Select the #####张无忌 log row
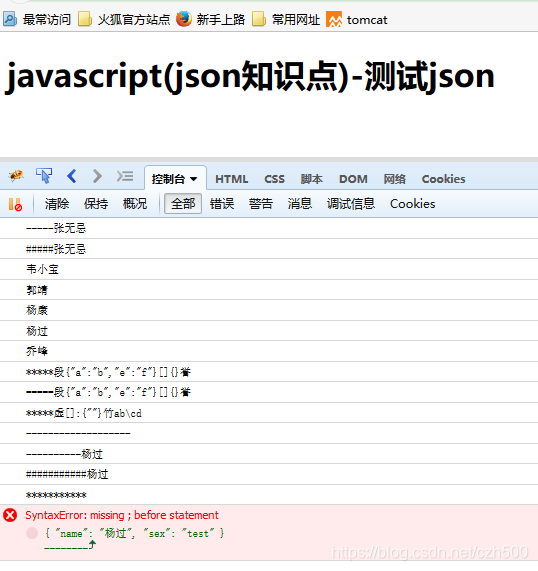This screenshot has height=571, width=538. coord(269,249)
